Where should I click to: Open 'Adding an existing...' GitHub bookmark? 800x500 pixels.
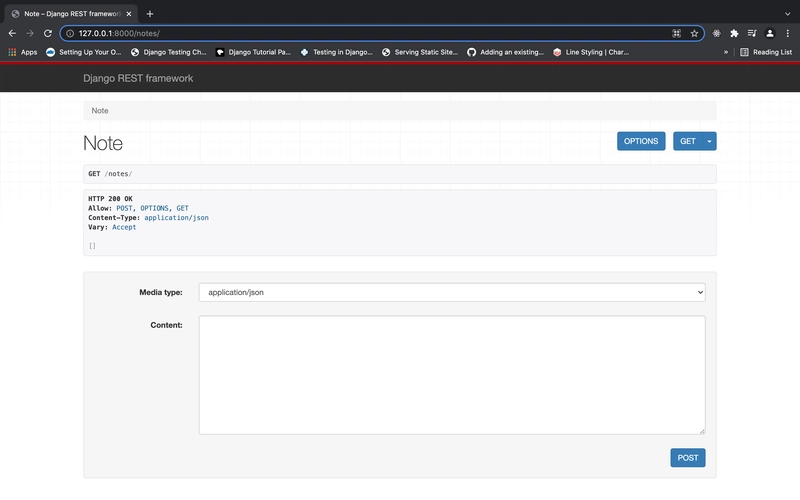tap(506, 52)
